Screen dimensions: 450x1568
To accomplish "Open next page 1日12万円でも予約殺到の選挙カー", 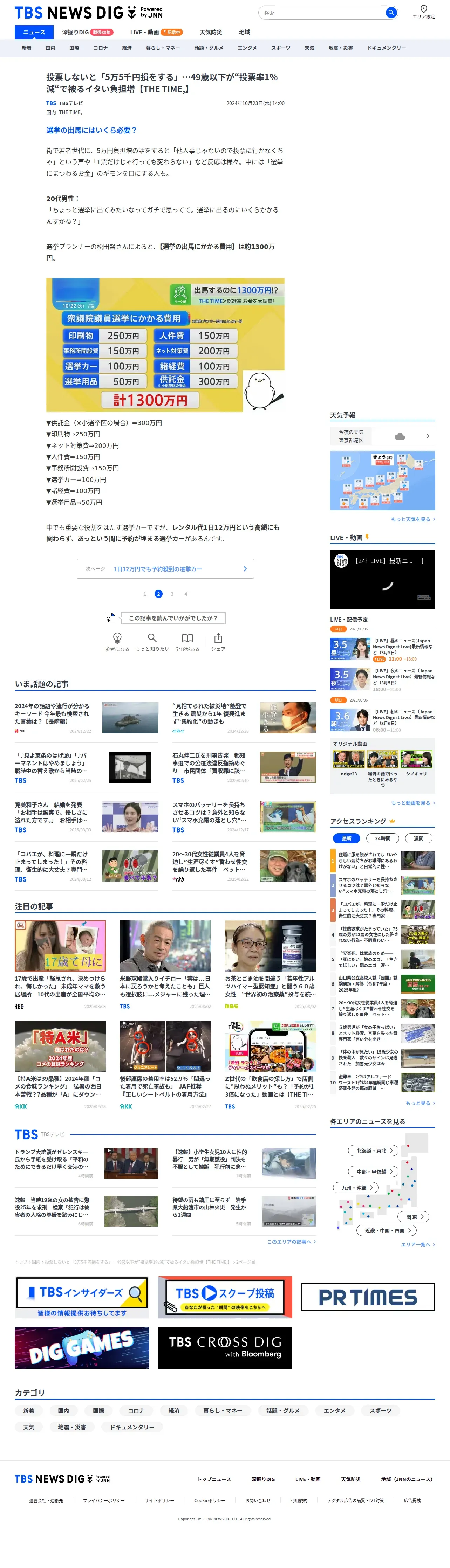I will [166, 568].
